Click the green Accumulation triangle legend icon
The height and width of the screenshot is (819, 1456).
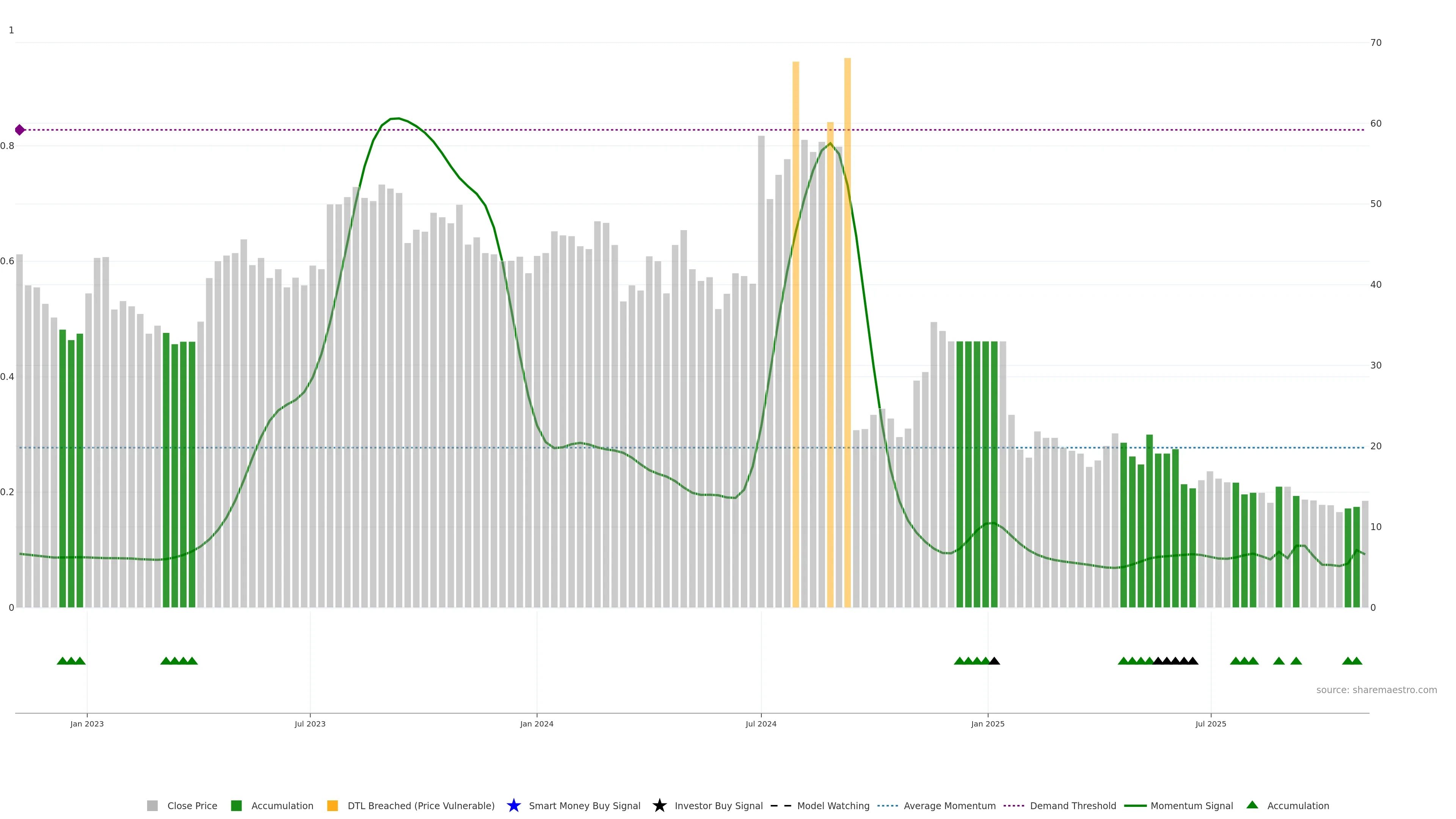[x=1252, y=805]
